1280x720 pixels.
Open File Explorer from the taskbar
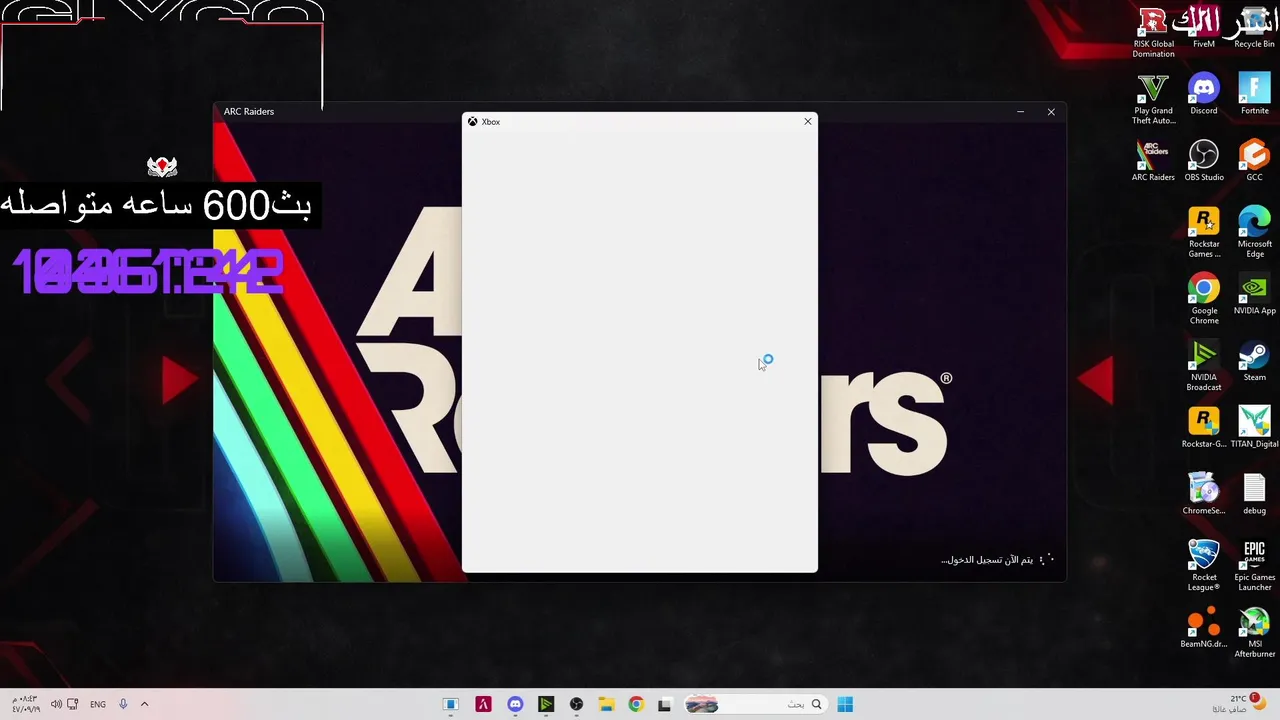606,704
